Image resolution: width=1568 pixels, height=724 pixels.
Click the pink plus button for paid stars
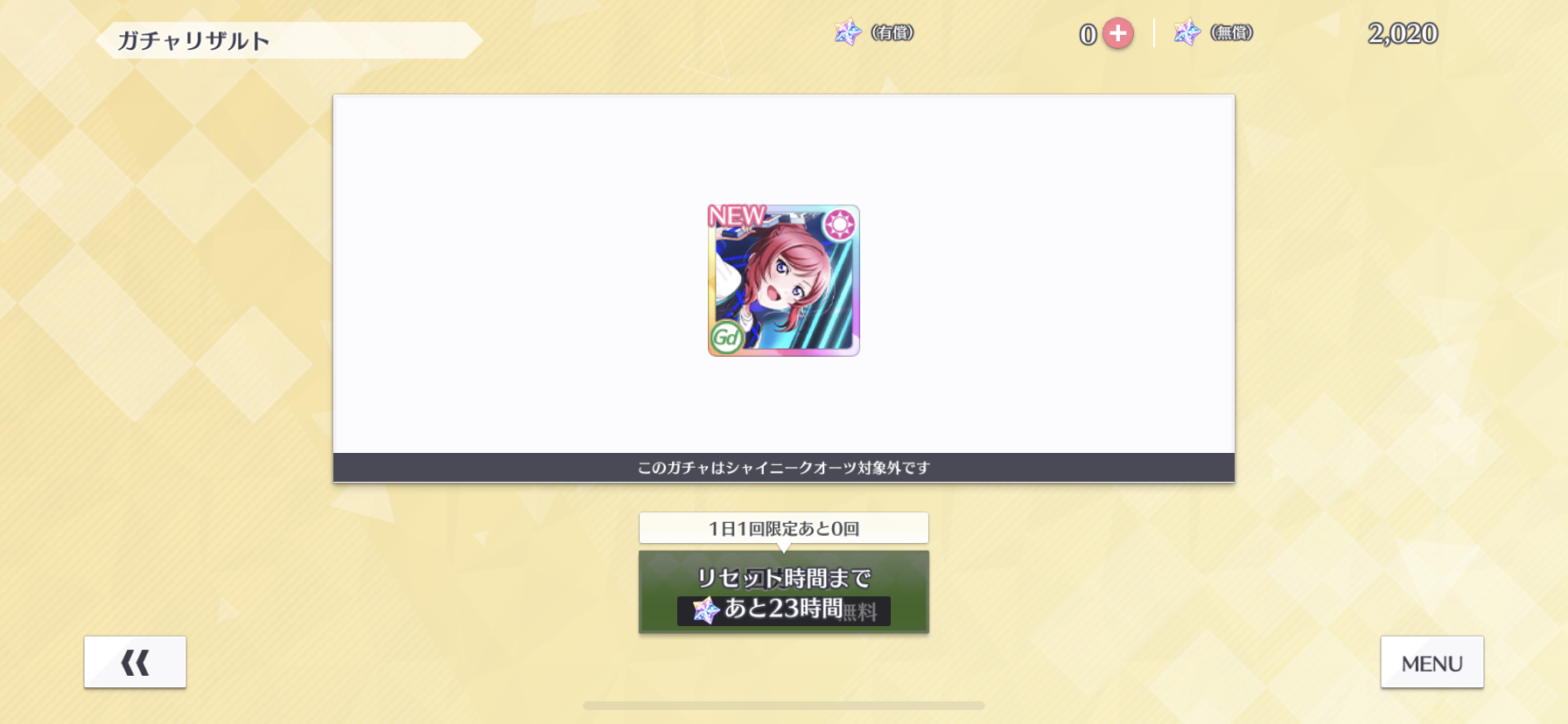[x=1117, y=33]
